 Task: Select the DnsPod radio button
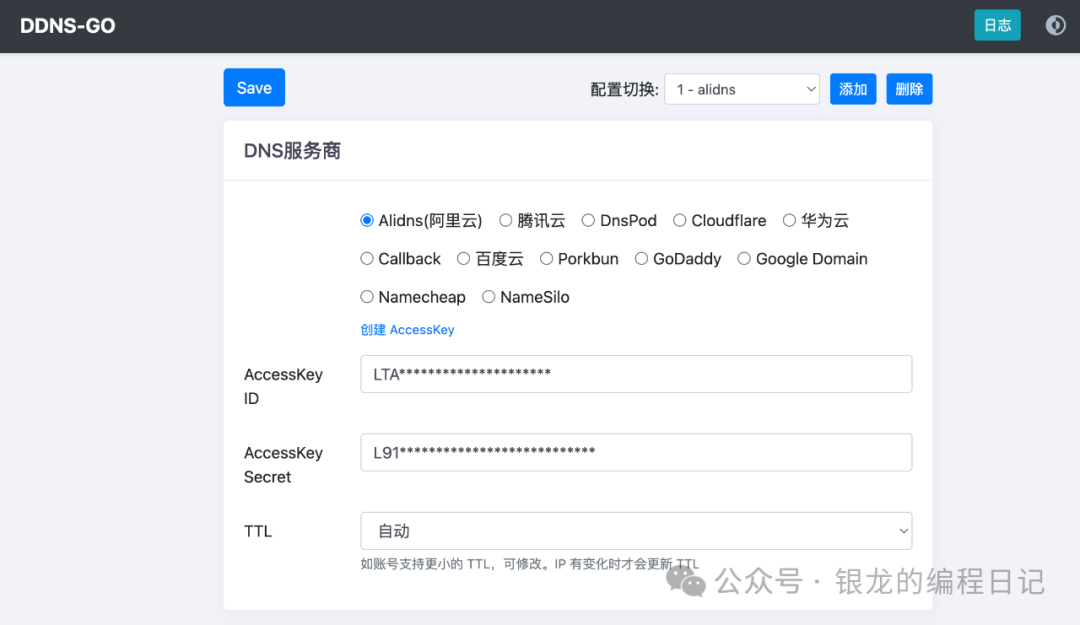tap(589, 220)
